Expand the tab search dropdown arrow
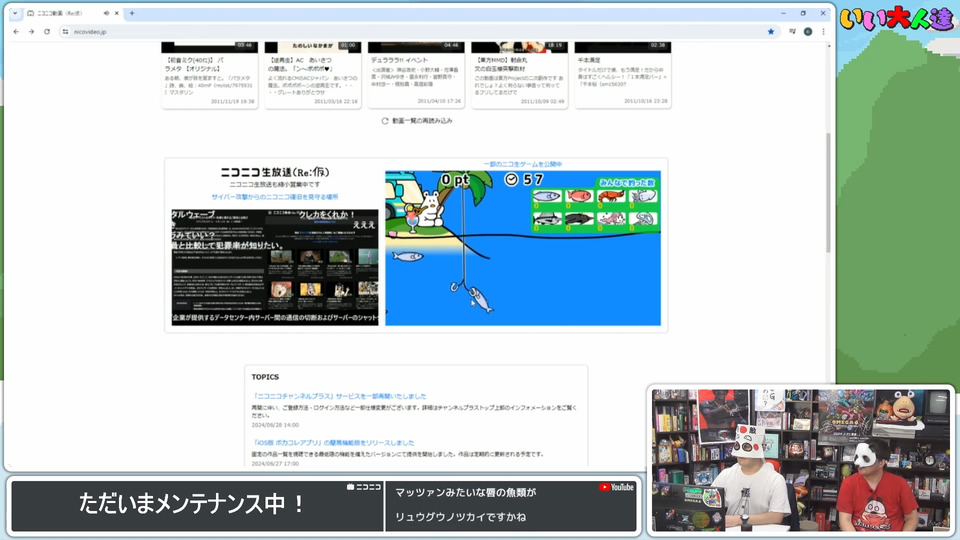Viewport: 960px width, 540px height. pos(15,13)
